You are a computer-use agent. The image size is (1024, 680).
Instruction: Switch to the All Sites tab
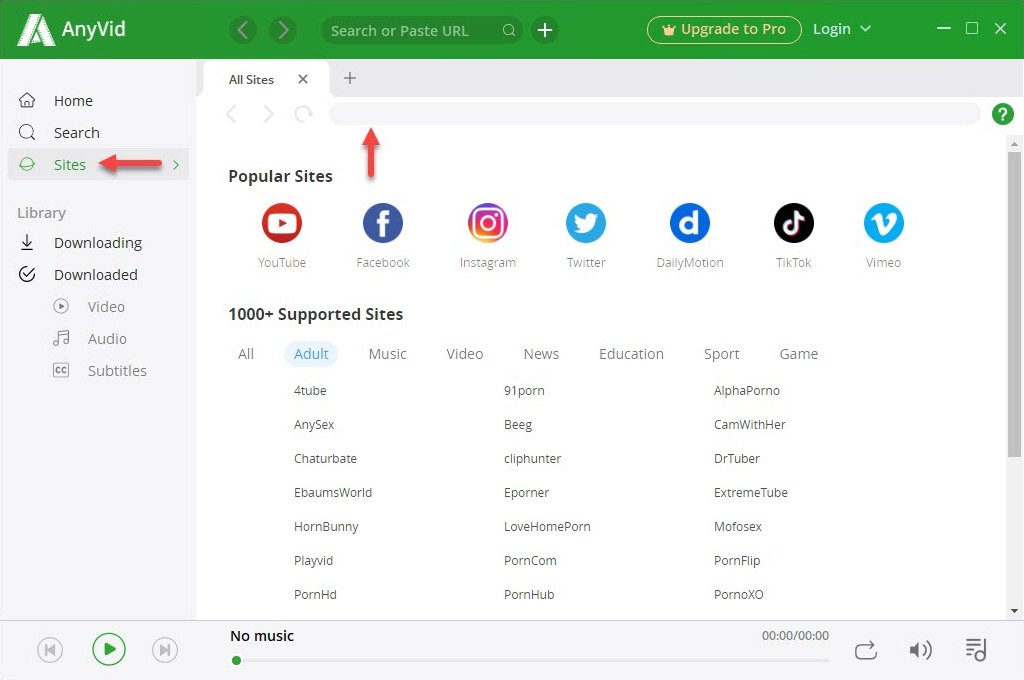(x=266, y=80)
